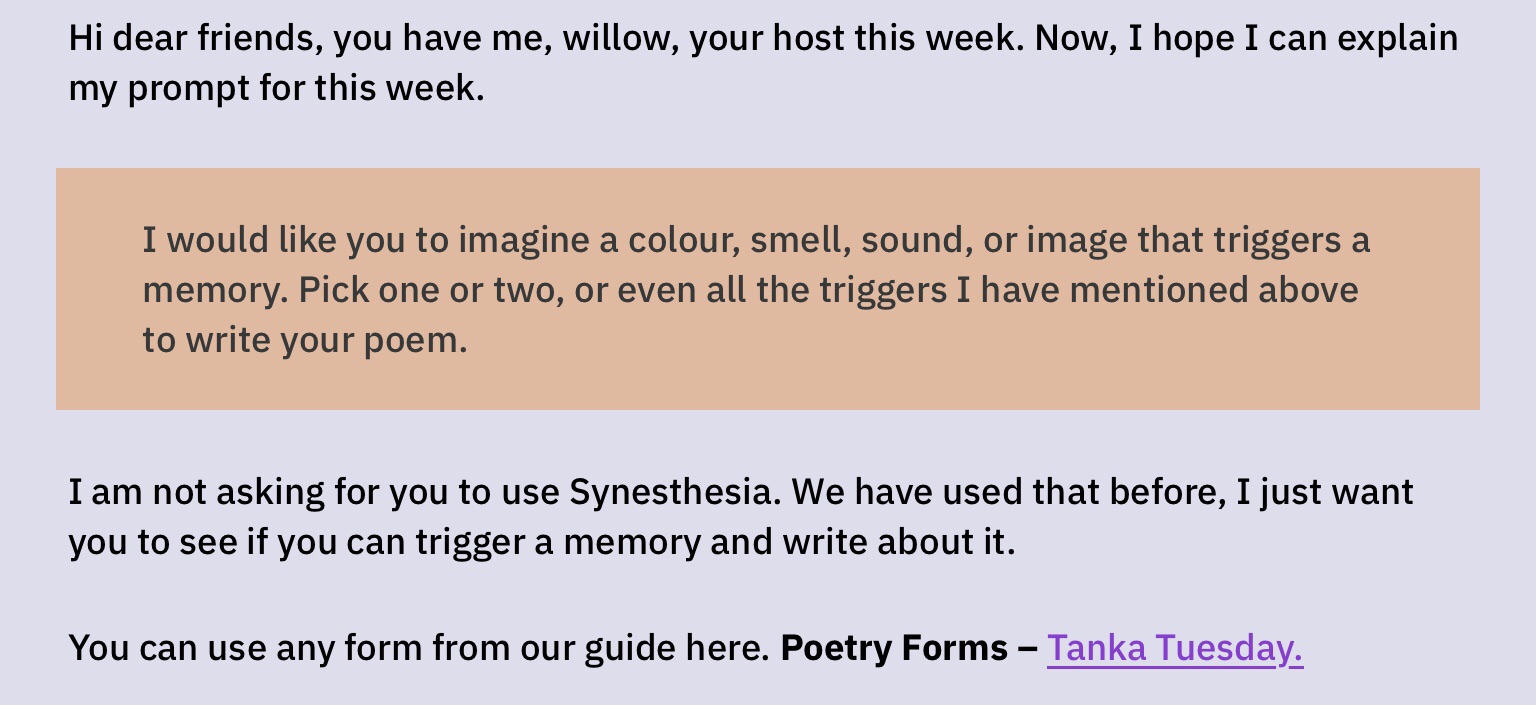Screen dimensions: 1536x705
Task: Click 'trigger a memory and write about it'
Action: 714,542
